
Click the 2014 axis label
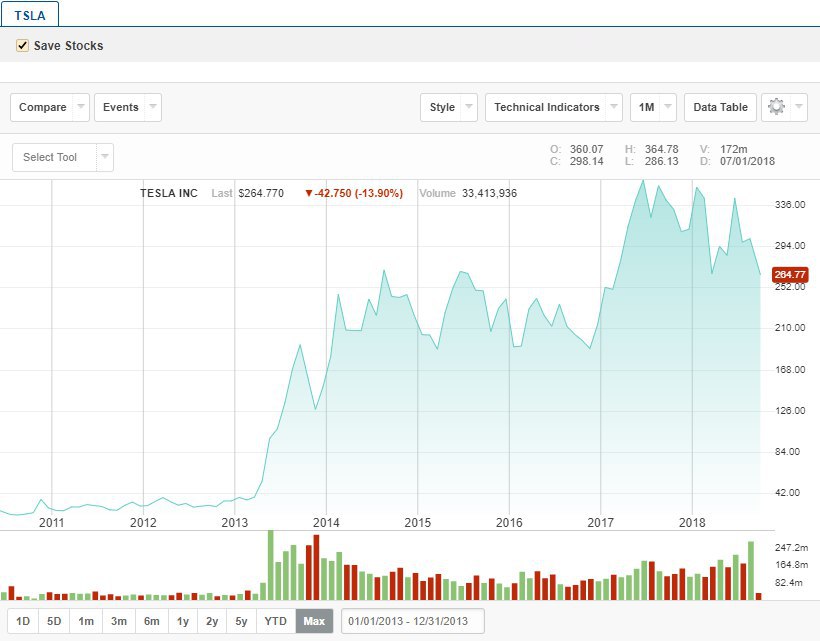(x=326, y=522)
